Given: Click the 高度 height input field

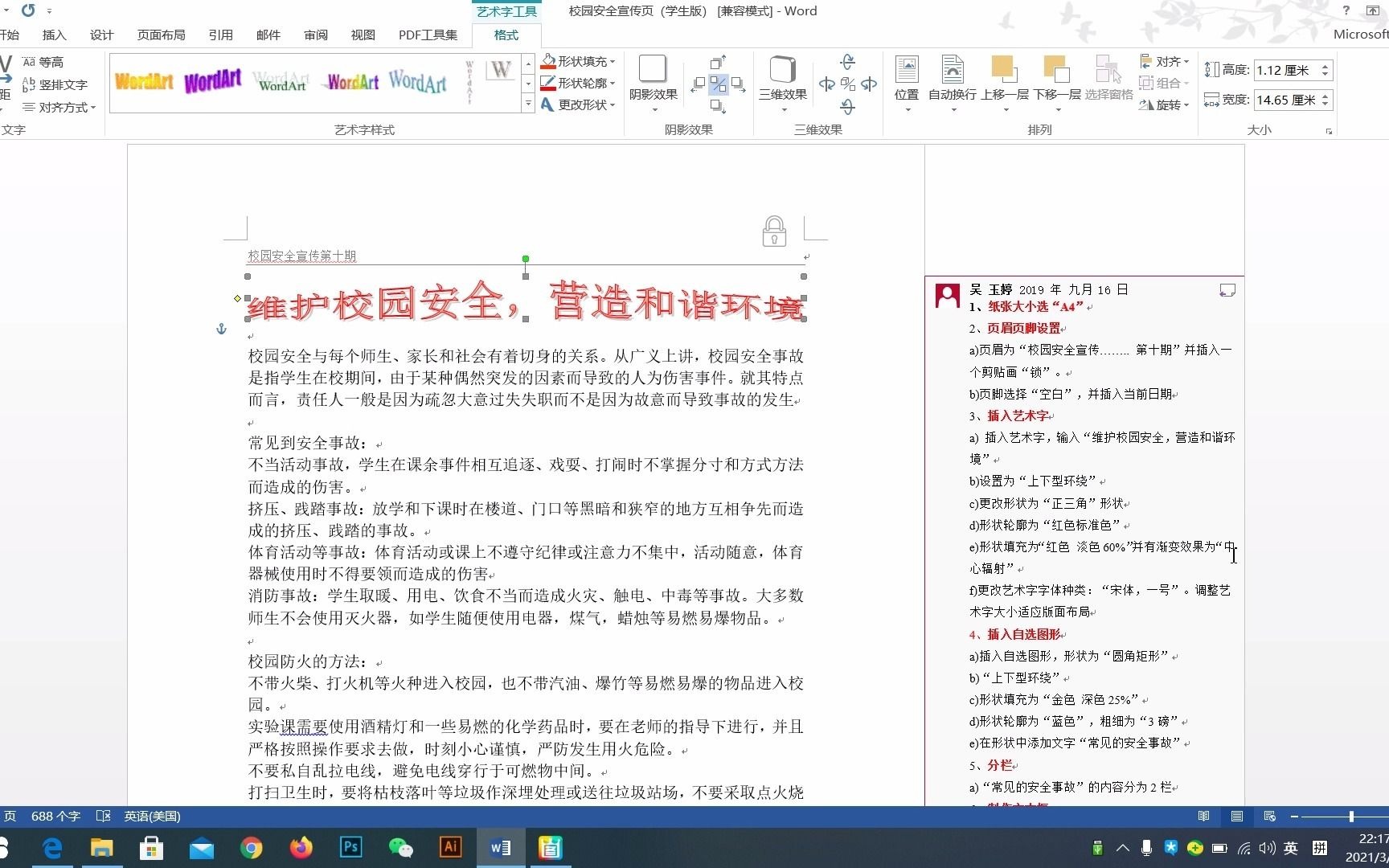Looking at the screenshot, I should click(1285, 70).
